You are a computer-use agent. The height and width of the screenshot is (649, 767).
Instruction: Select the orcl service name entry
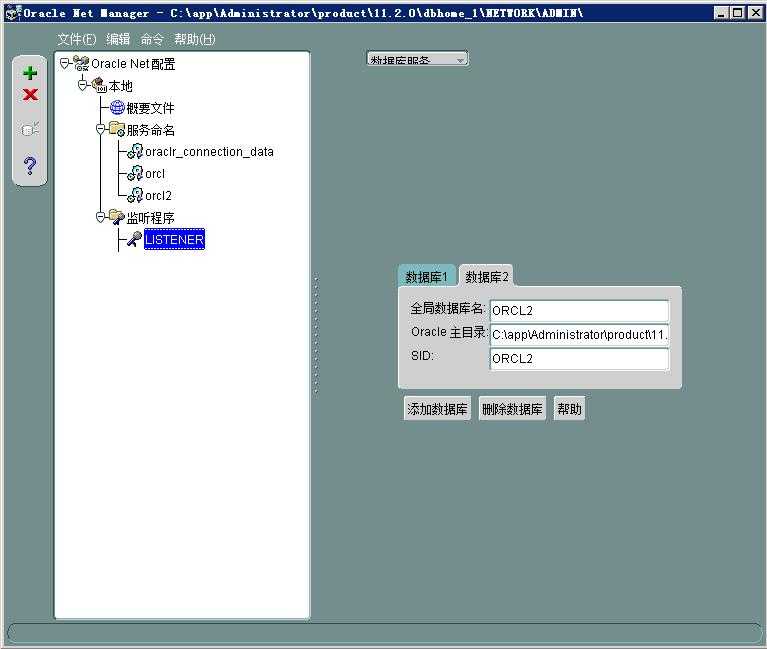[x=155, y=174]
